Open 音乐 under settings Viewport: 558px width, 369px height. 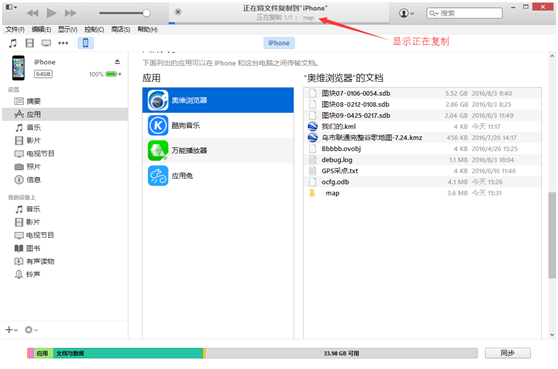[x=65, y=127]
